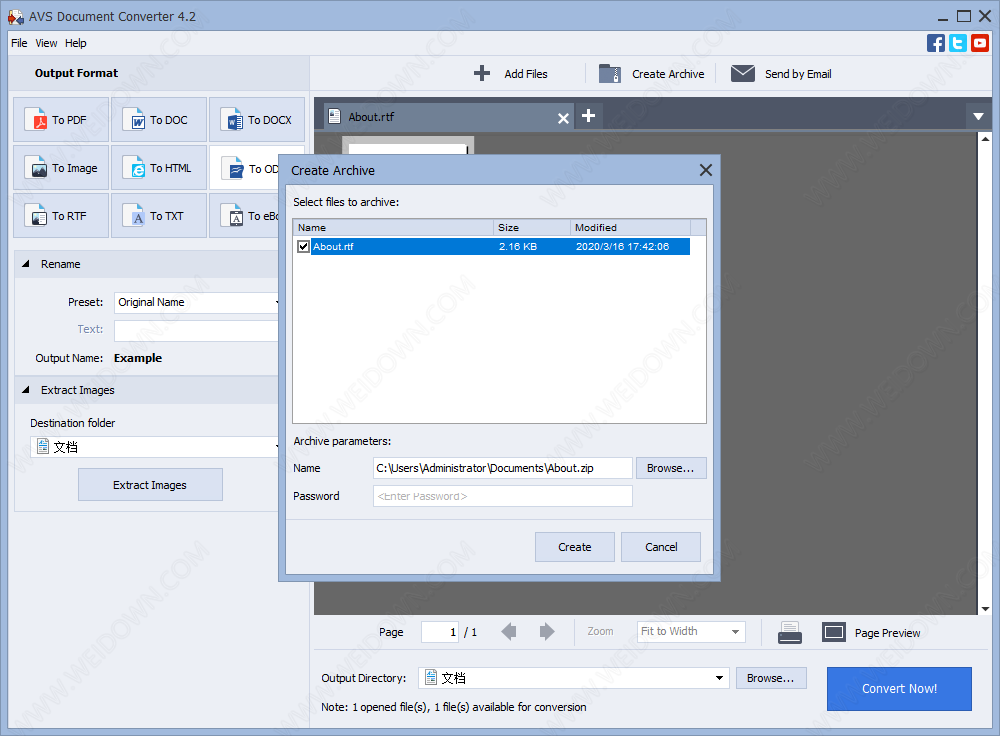
Task: Select the To PDF output format
Action: (61, 119)
